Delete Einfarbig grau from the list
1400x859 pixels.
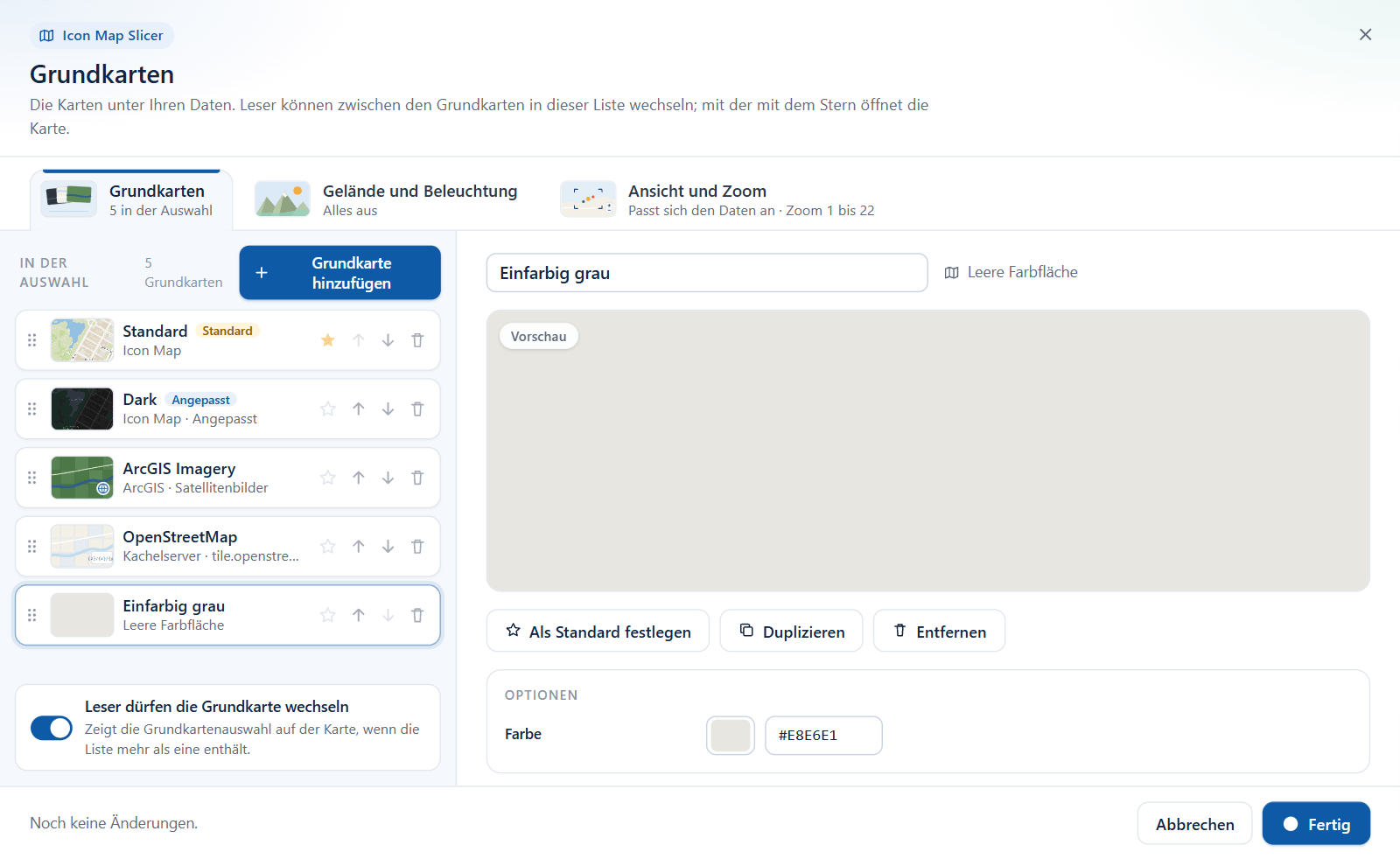417,615
